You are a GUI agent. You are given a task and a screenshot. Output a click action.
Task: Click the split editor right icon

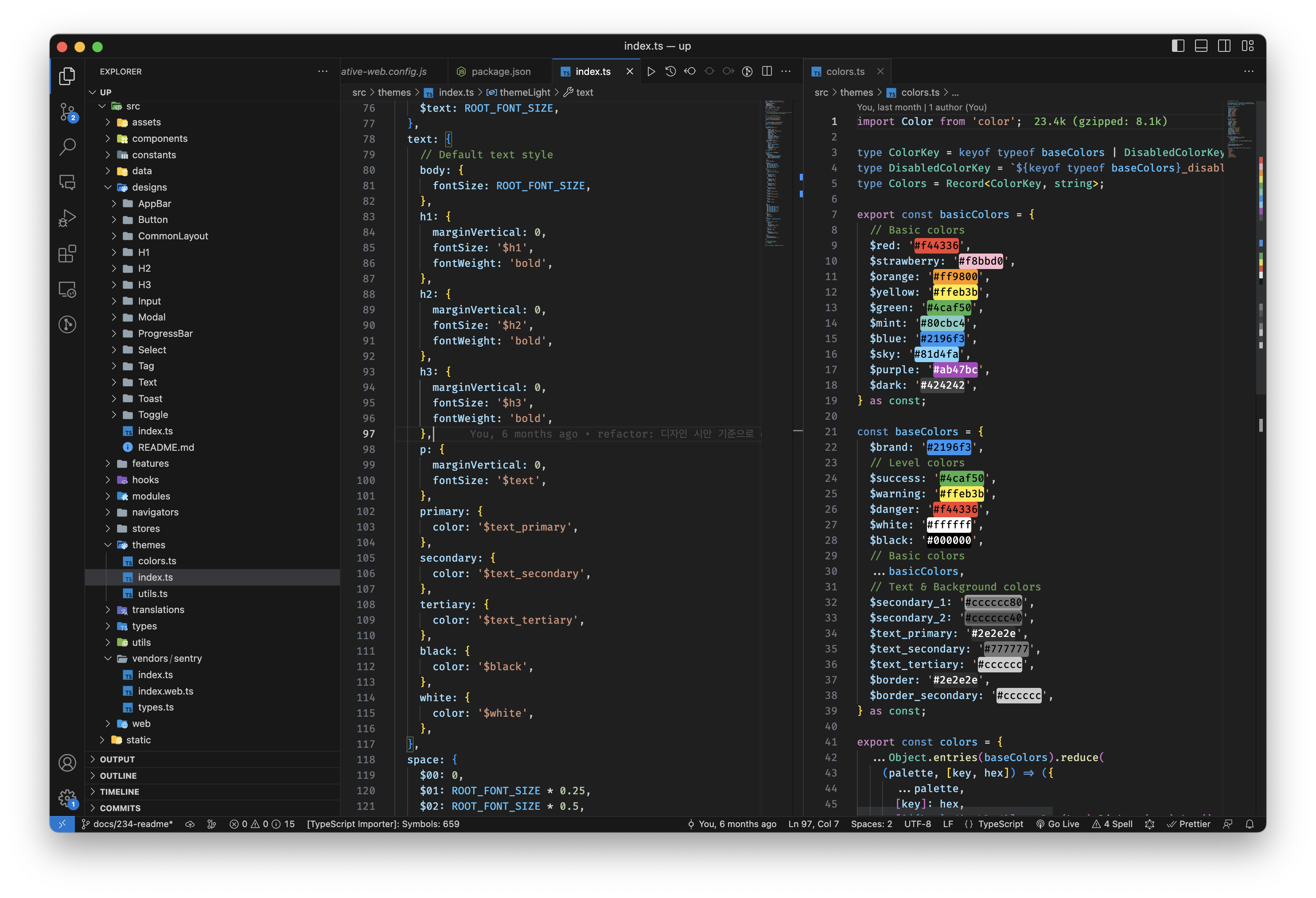coord(767,71)
